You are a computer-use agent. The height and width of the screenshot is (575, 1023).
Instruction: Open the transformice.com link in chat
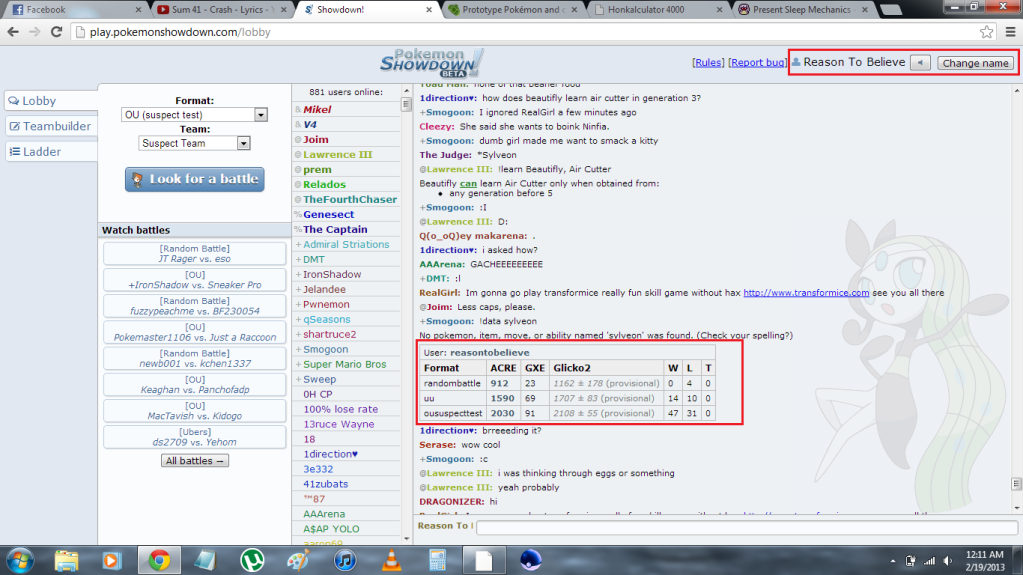(806, 293)
